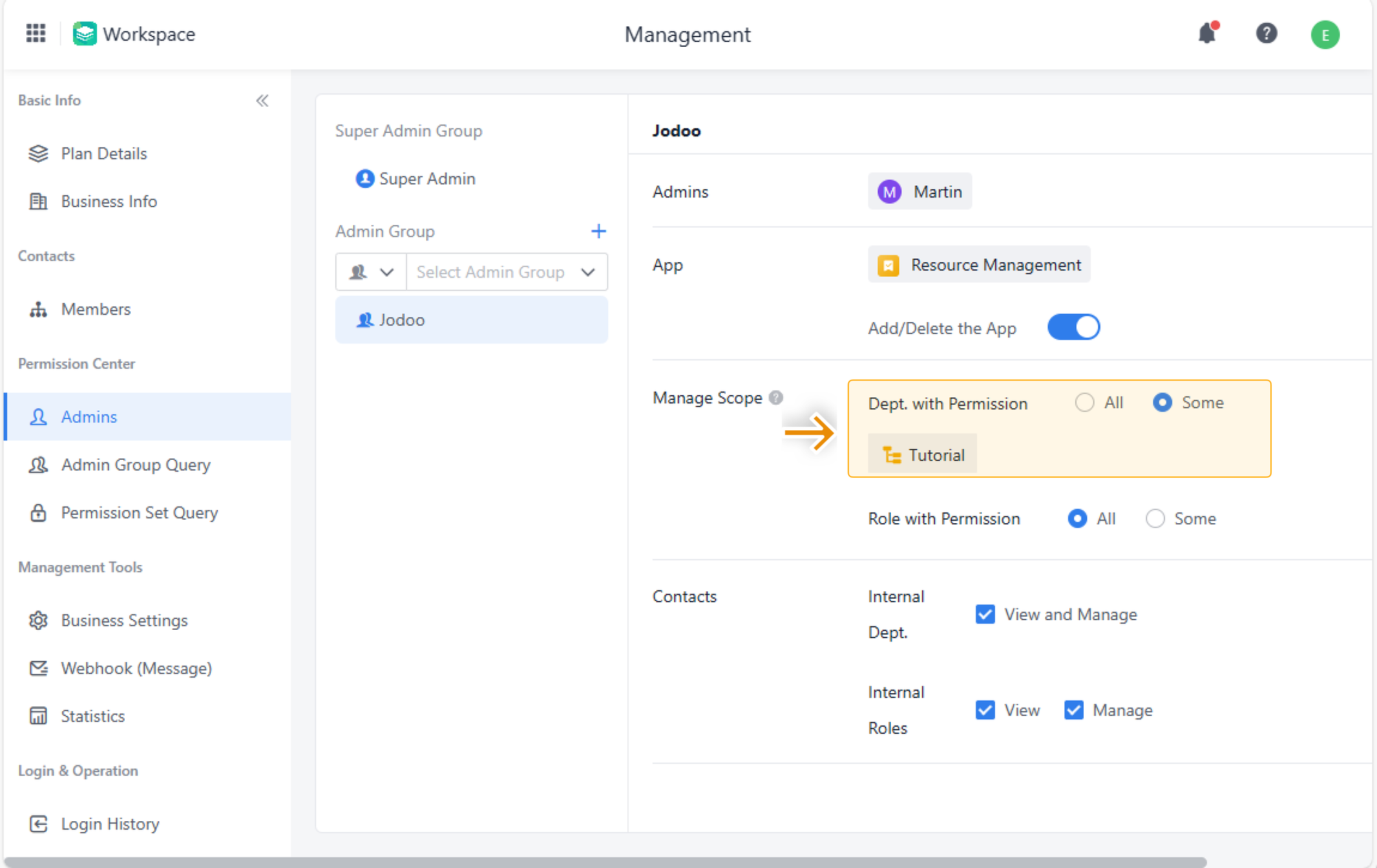Click the Members icon under Contacts

click(x=37, y=309)
